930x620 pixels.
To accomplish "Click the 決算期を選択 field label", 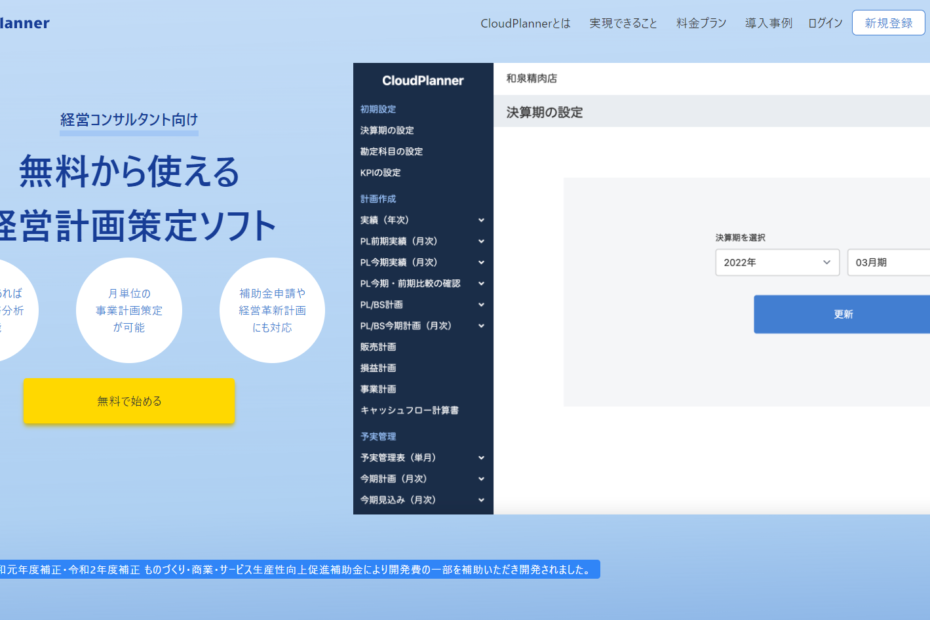I will (x=740, y=238).
